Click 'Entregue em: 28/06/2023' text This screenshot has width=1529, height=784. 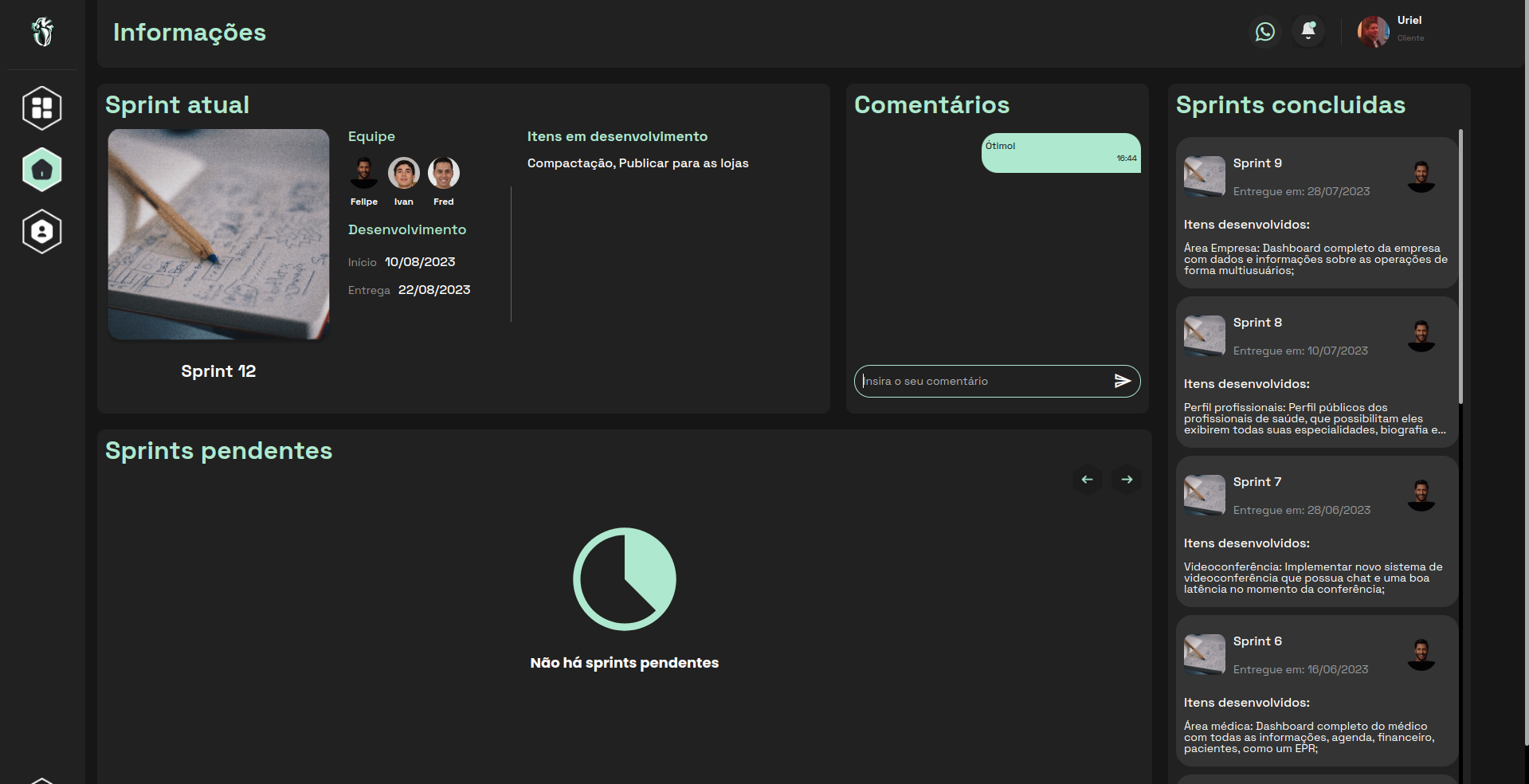pyautogui.click(x=1302, y=510)
